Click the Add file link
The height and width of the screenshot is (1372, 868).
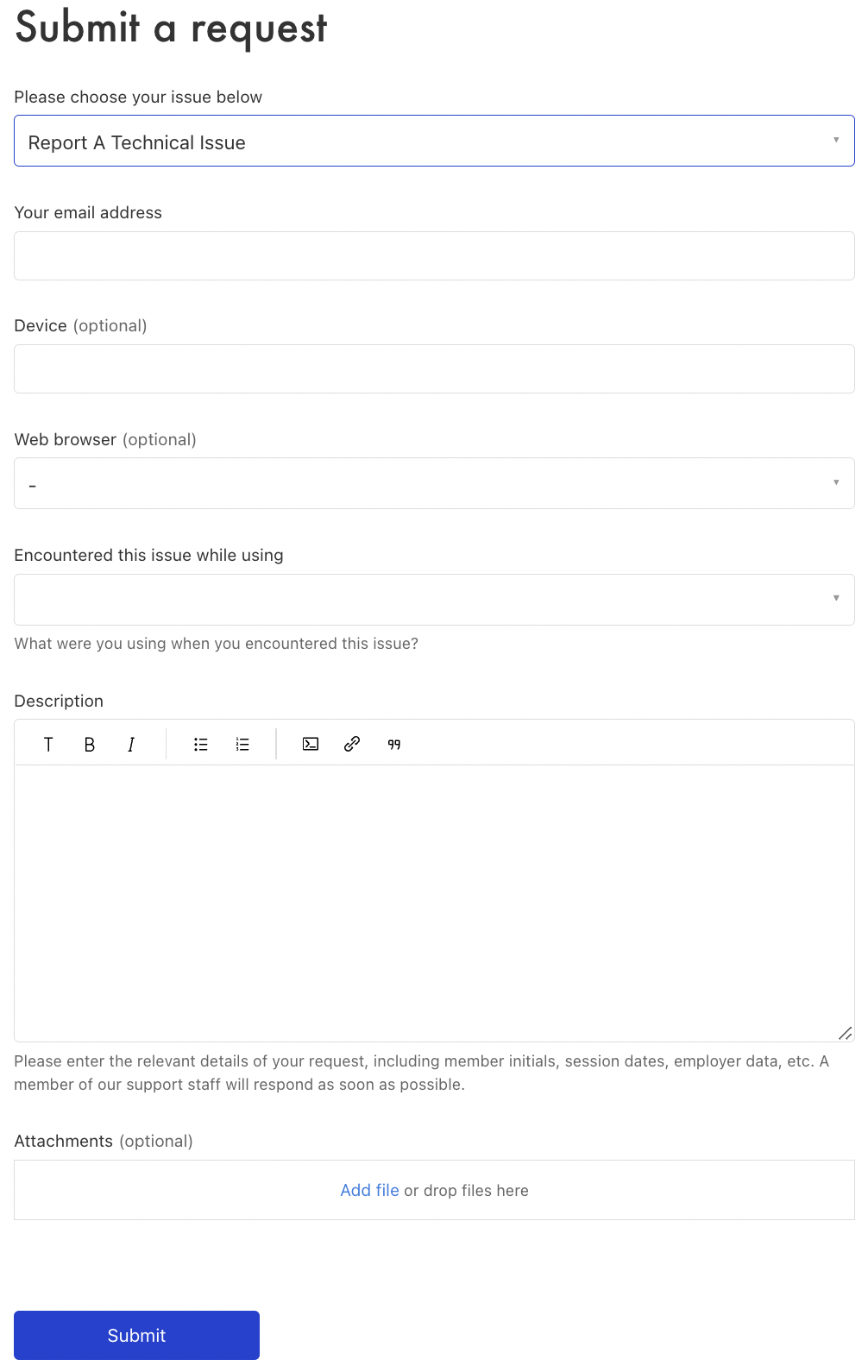tap(369, 1190)
